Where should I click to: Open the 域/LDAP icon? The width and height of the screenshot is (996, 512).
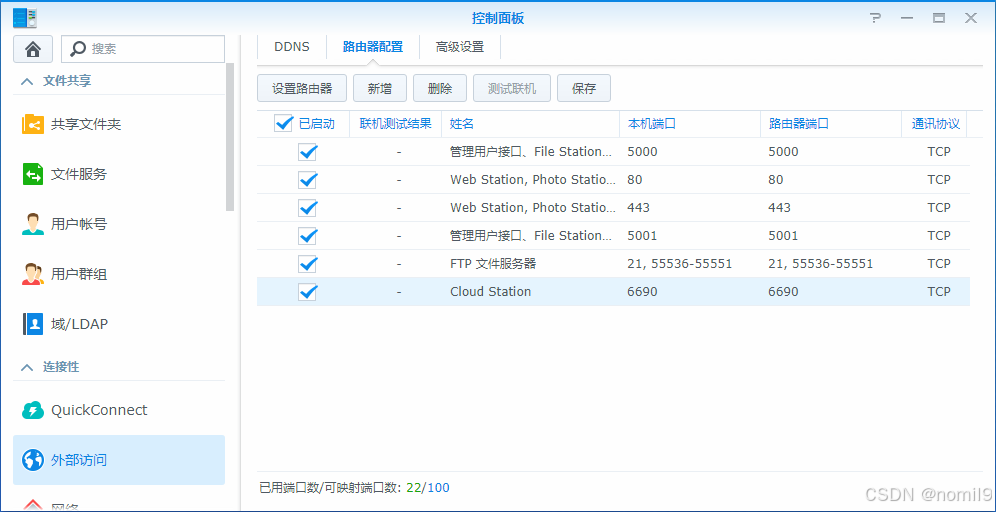pyautogui.click(x=33, y=324)
